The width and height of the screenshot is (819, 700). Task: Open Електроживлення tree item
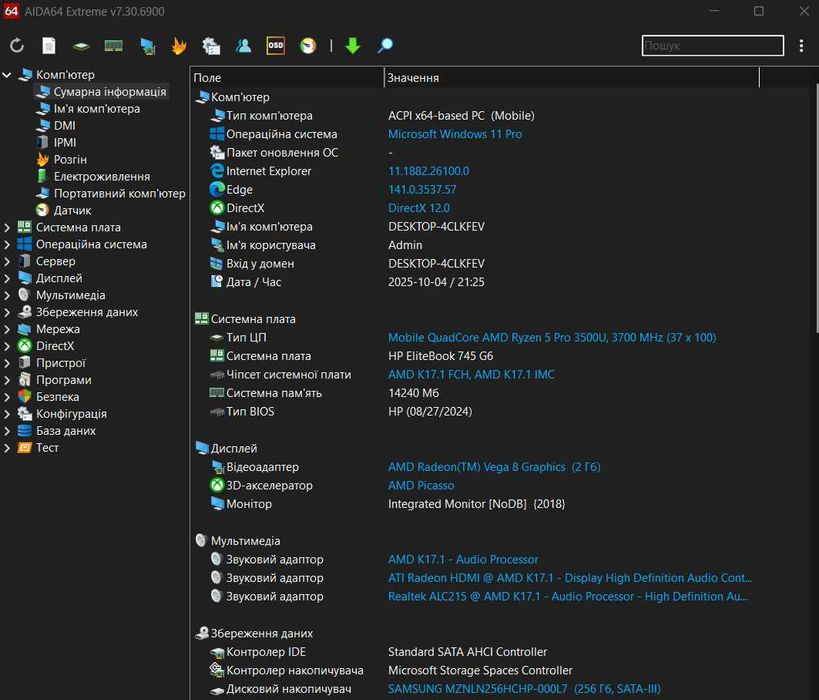[x=102, y=177]
